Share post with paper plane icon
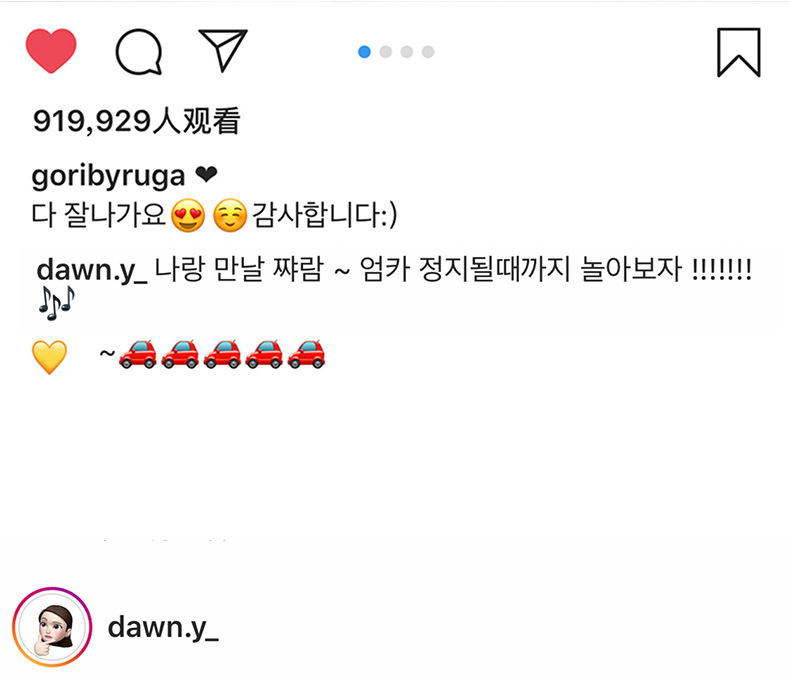790x680 pixels. [x=223, y=50]
